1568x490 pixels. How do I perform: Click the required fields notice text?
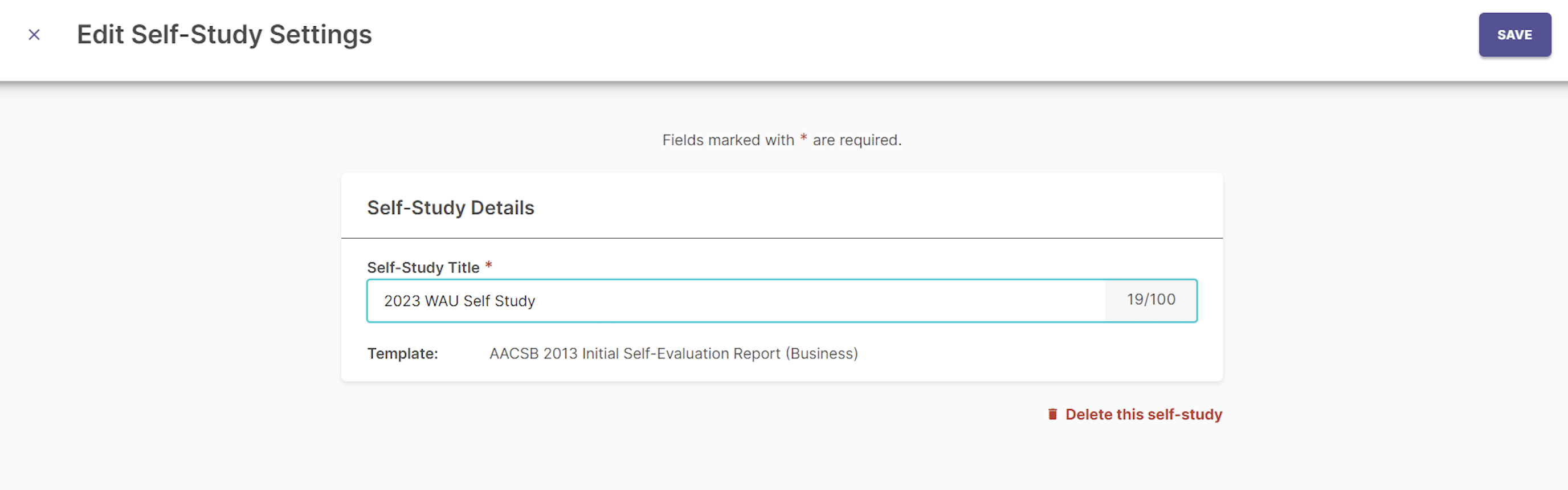tap(782, 140)
